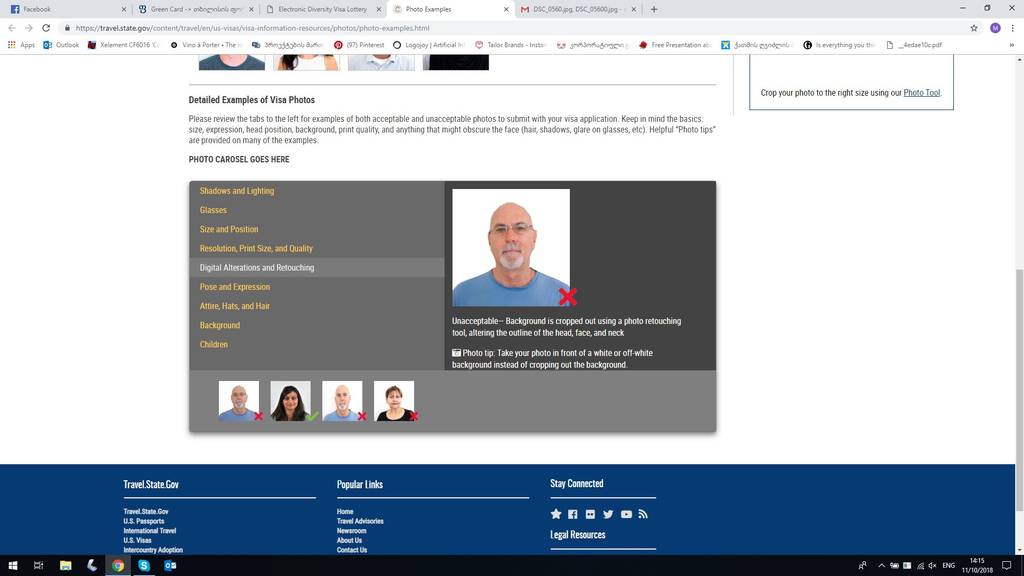Show hidden system tray icons
The image size is (1024, 576).
(882, 566)
